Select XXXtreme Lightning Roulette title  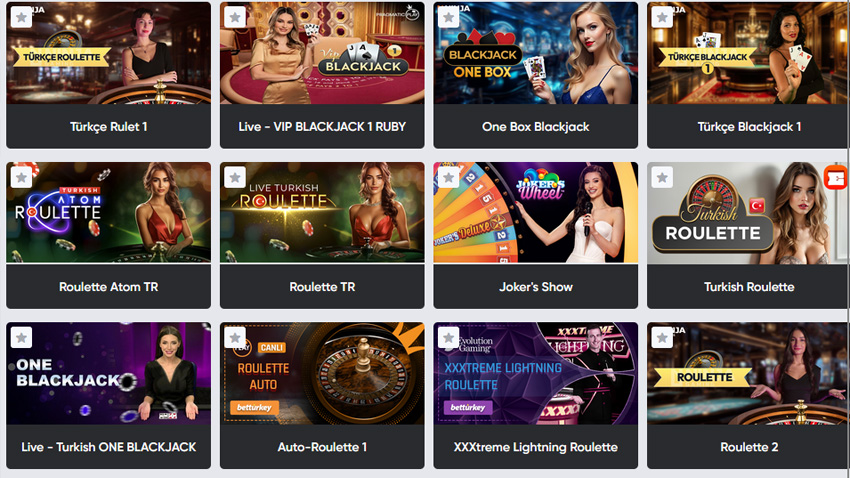point(536,447)
